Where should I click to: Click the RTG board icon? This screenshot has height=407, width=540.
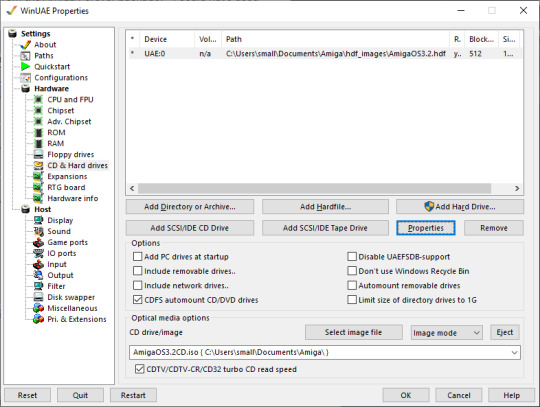(x=38, y=188)
